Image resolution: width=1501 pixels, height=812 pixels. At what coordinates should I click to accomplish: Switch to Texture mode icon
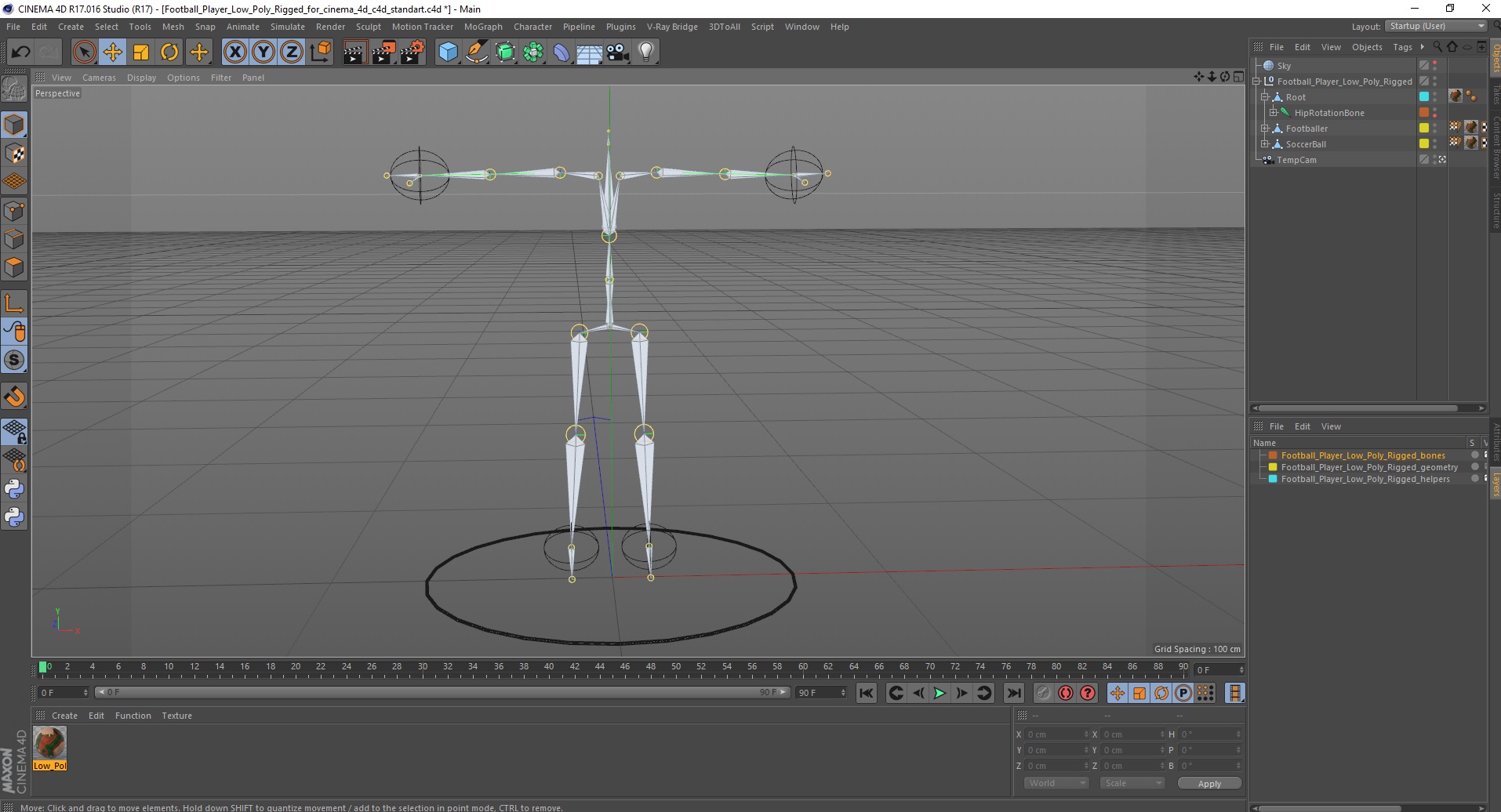[14, 154]
